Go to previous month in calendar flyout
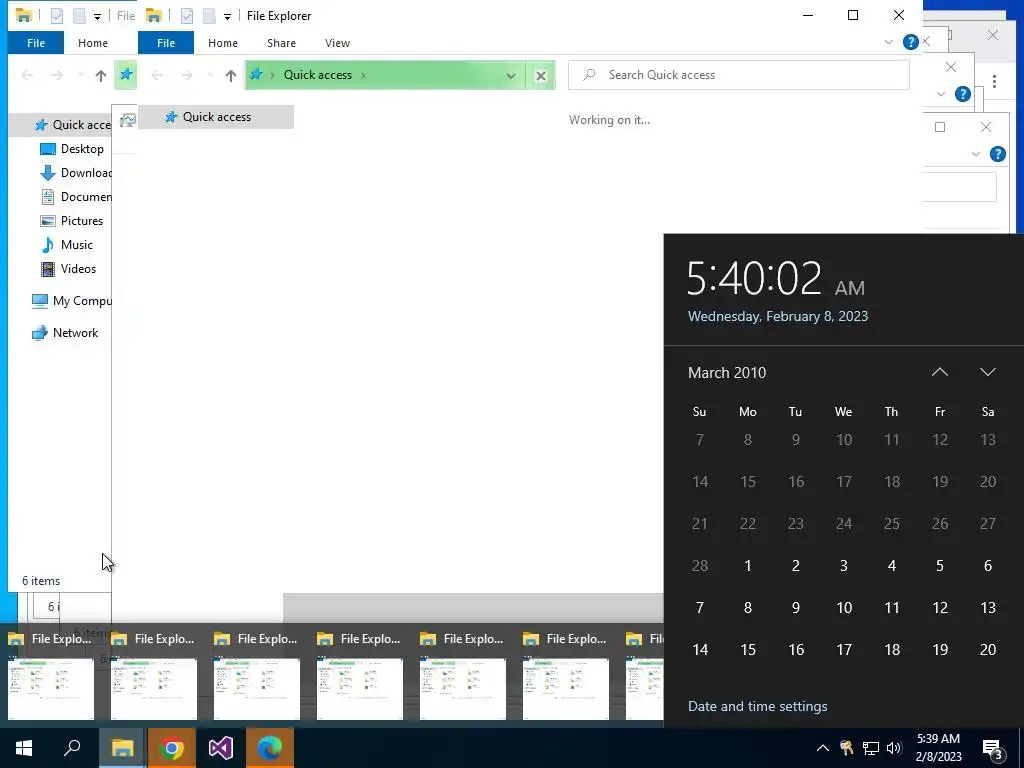The image size is (1024, 768). click(x=939, y=372)
